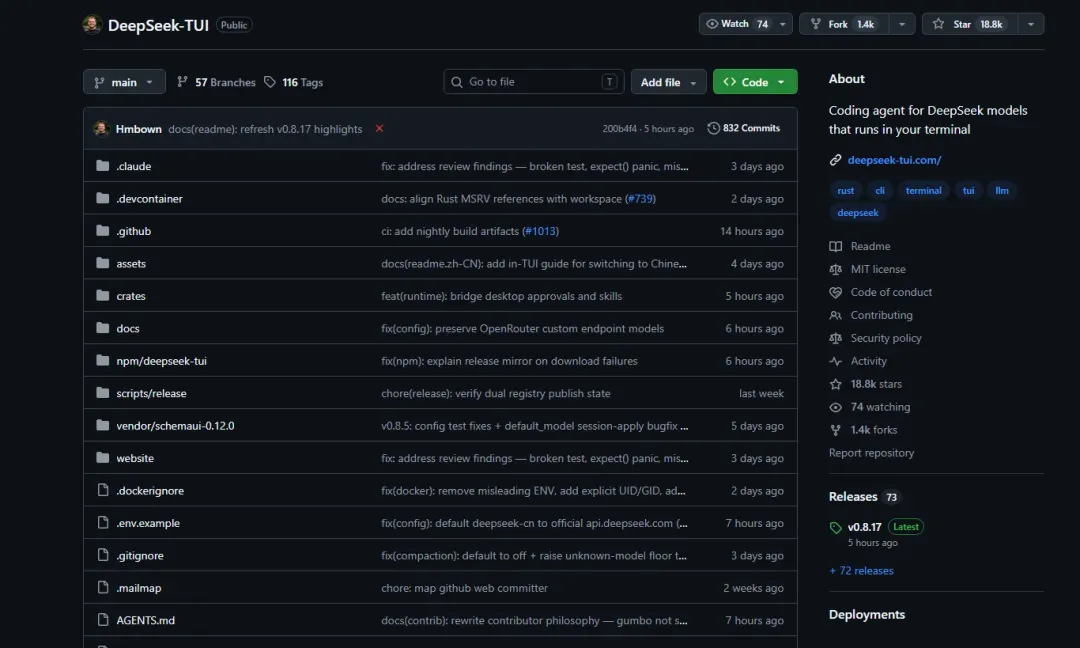Open commit hash 200b4f4
This screenshot has width=1080, height=648.
point(619,129)
